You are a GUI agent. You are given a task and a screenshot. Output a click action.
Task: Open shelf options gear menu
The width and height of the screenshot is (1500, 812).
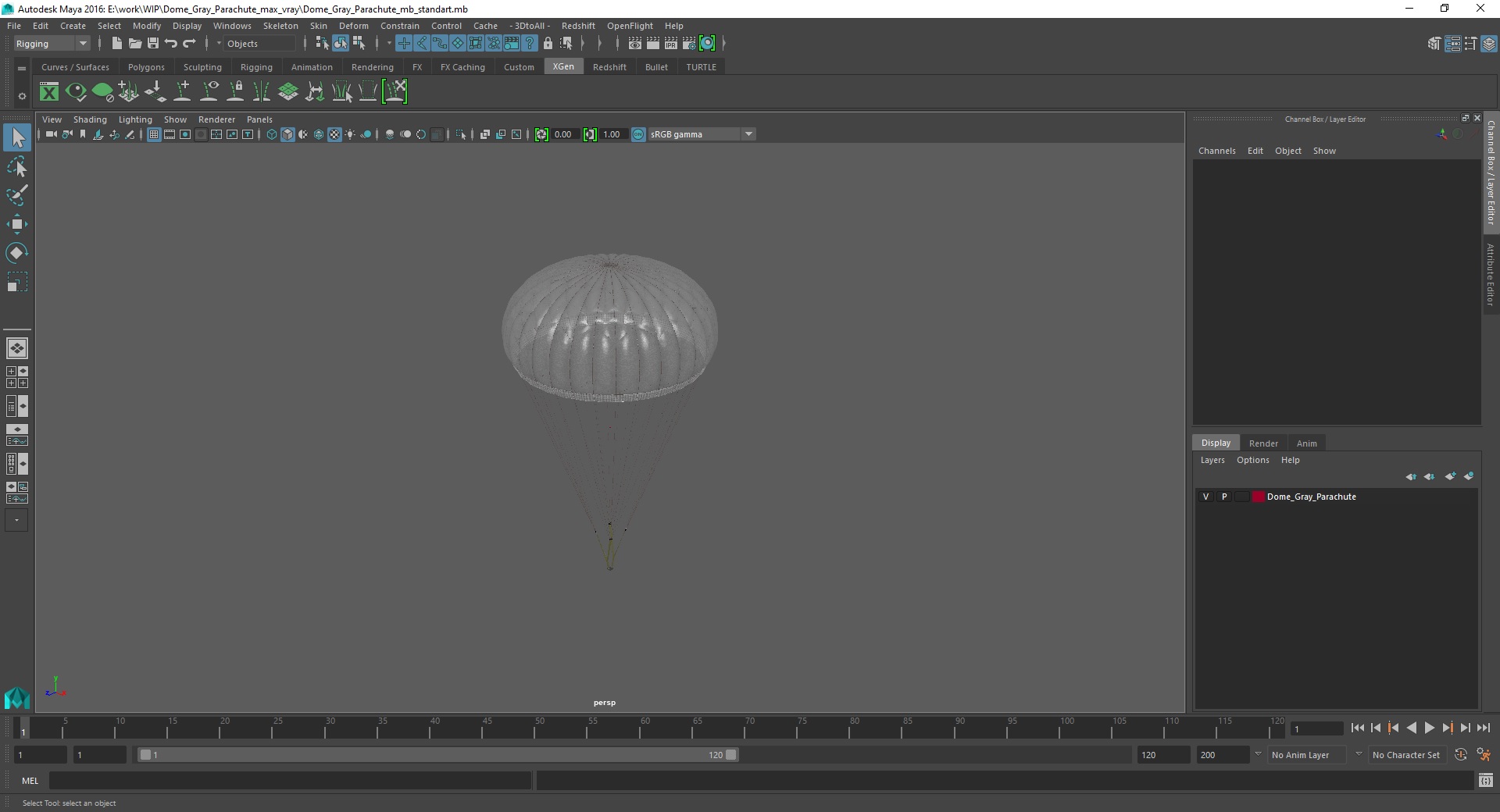[22, 96]
